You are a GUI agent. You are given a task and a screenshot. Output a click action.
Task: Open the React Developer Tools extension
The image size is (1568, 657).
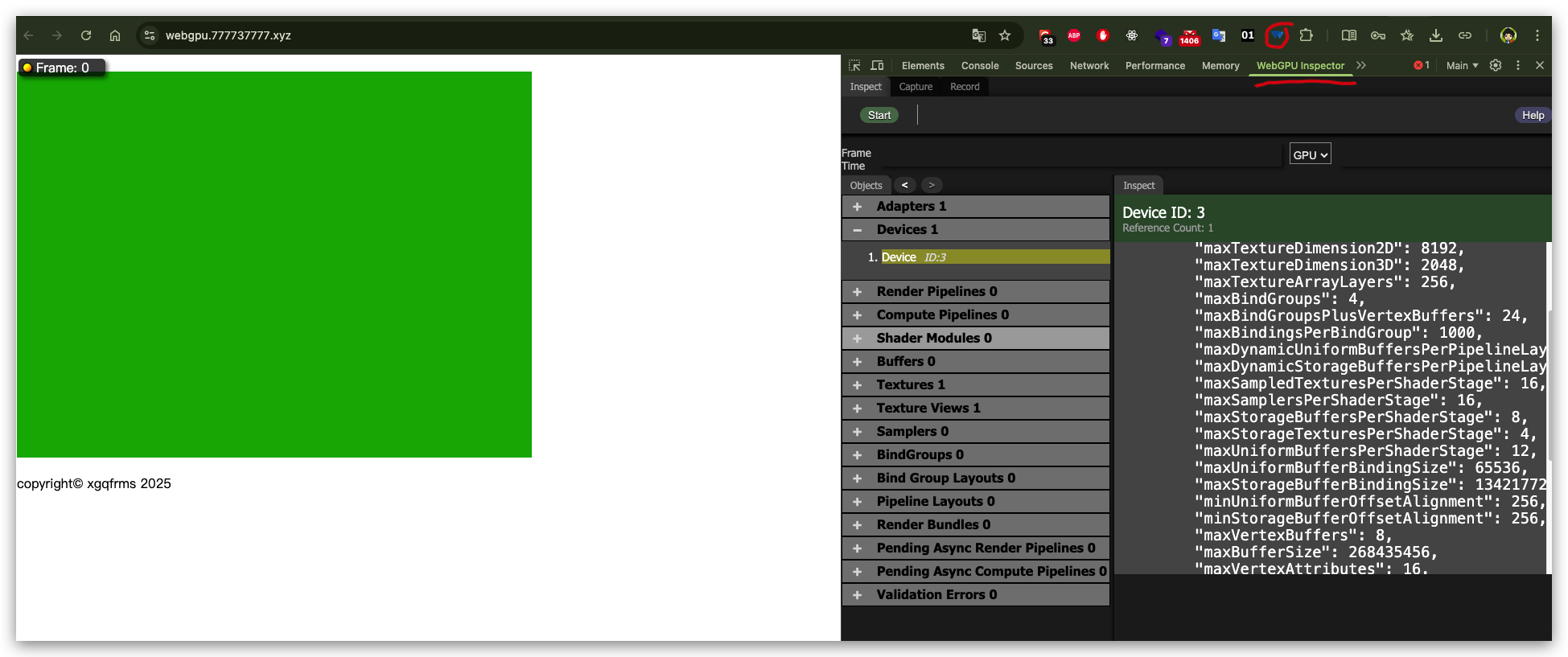[x=1132, y=35]
